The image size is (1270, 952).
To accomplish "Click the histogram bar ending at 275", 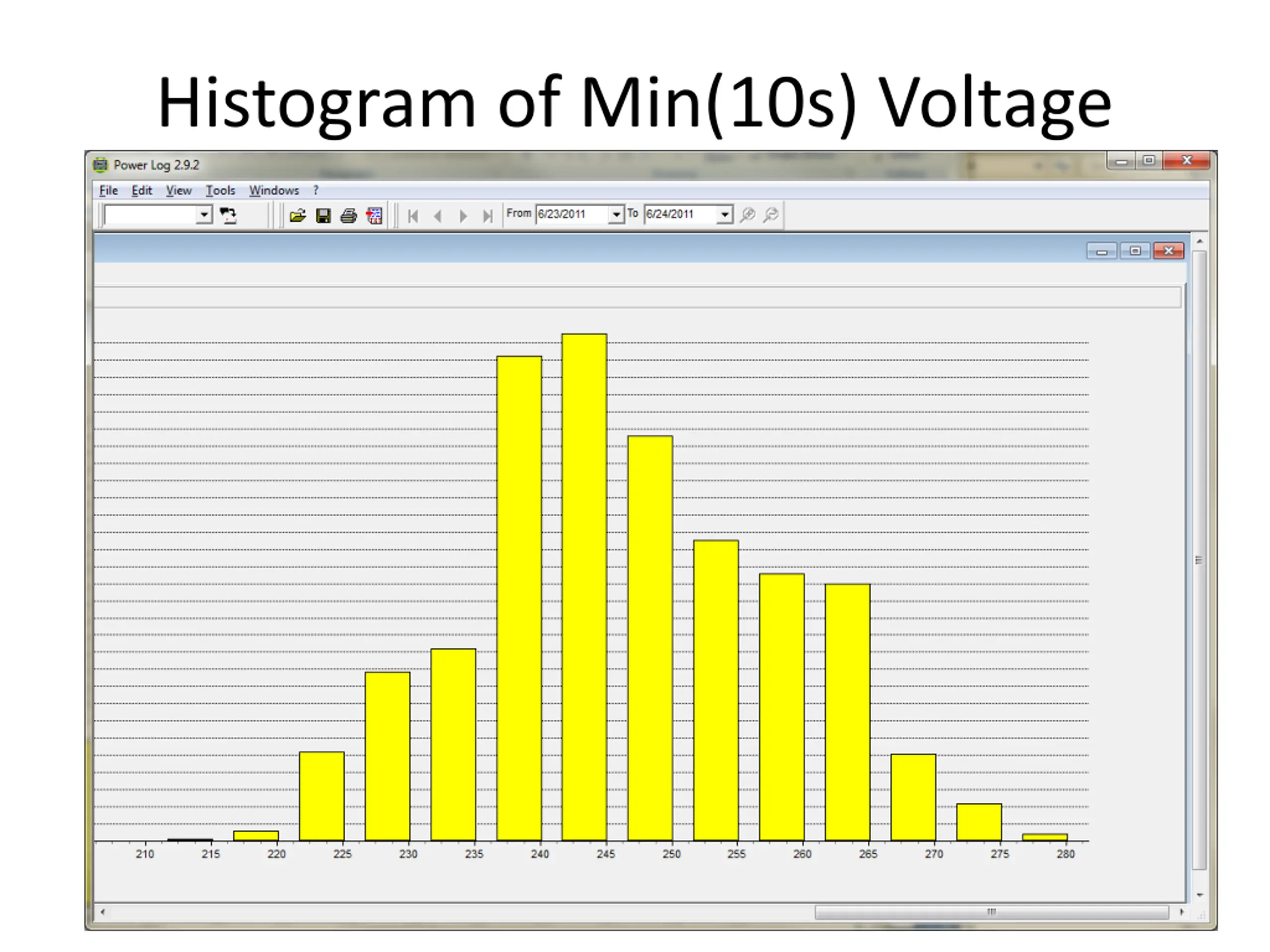I will [x=979, y=822].
